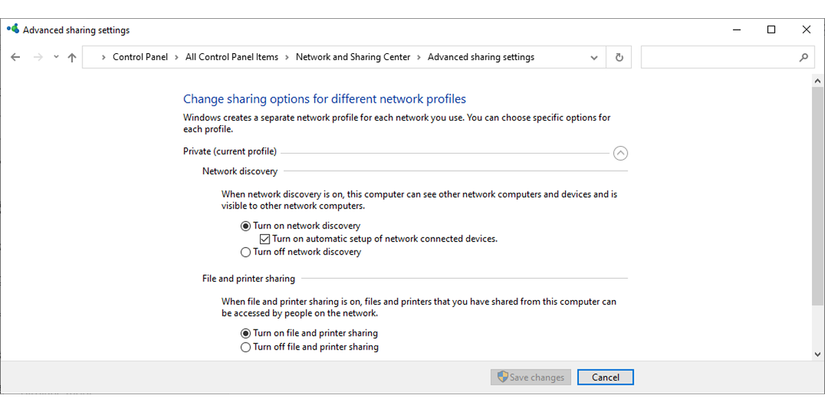
Task: Click the Back navigation arrow
Action: (15, 58)
